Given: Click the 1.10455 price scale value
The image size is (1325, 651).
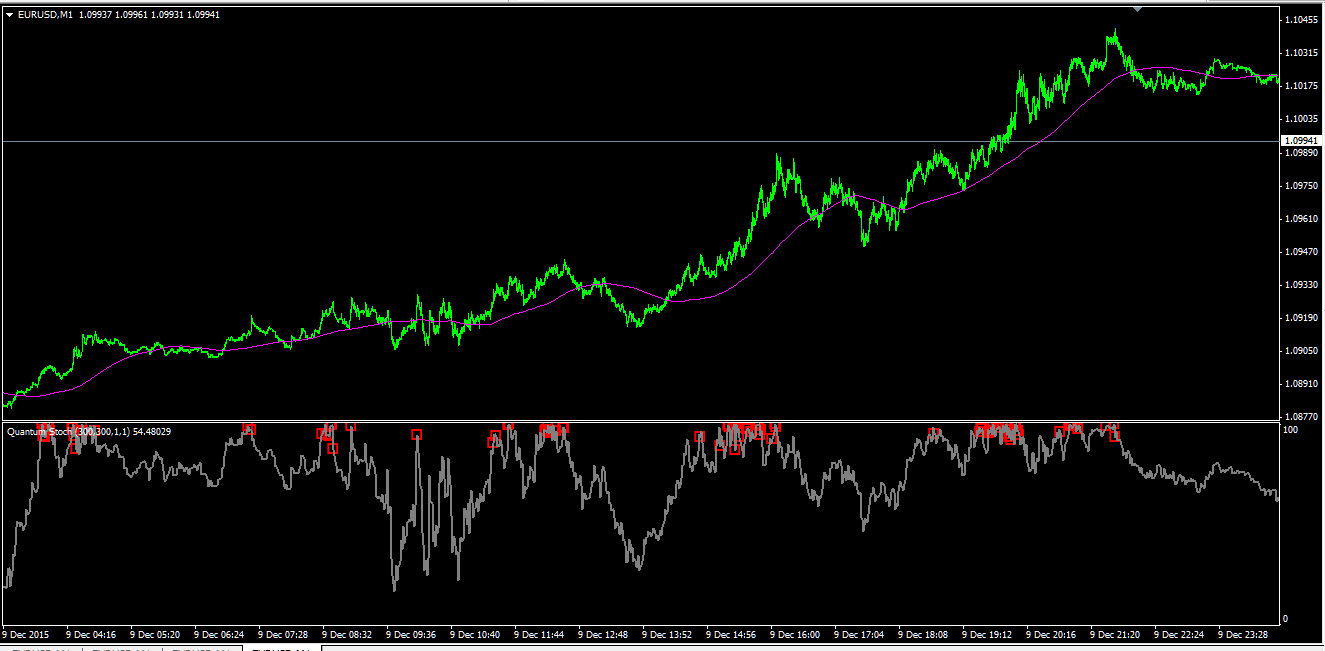Looking at the screenshot, I should 1303,20.
